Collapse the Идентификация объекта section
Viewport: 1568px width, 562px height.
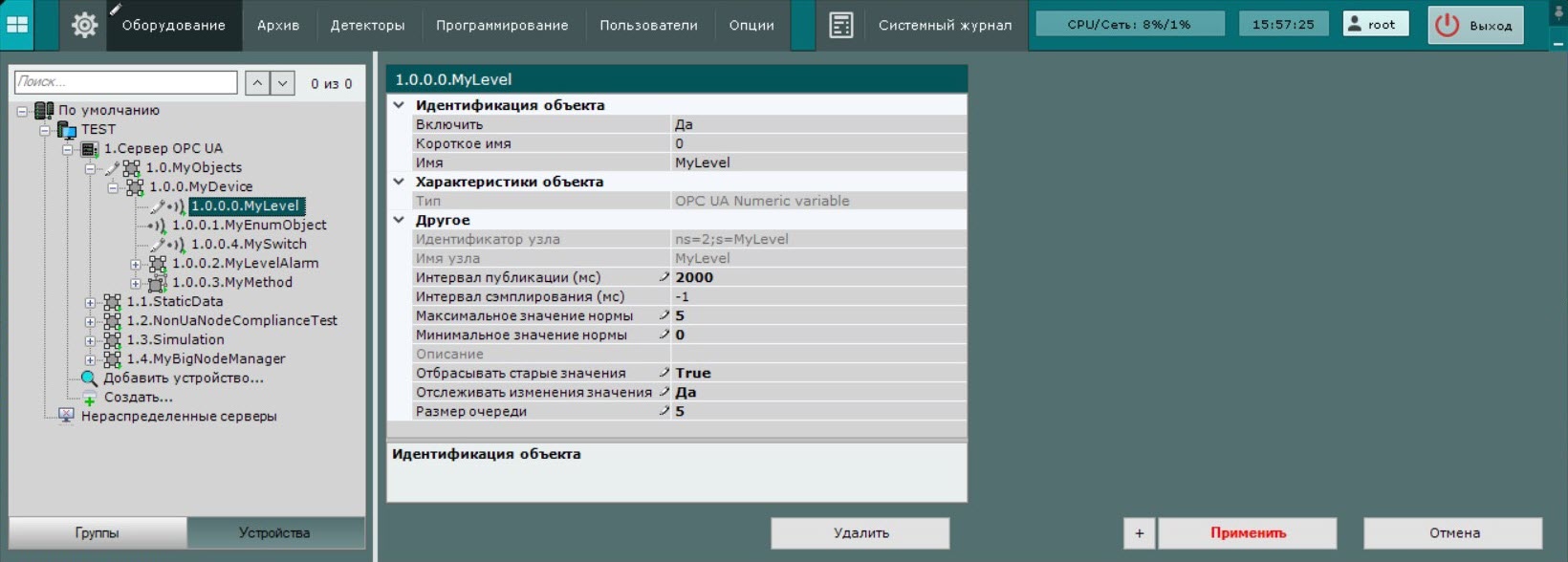tap(399, 105)
